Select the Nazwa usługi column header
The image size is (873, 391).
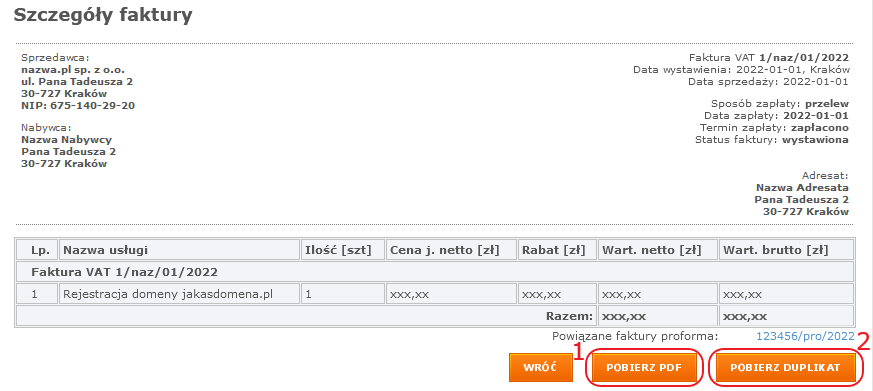point(179,250)
